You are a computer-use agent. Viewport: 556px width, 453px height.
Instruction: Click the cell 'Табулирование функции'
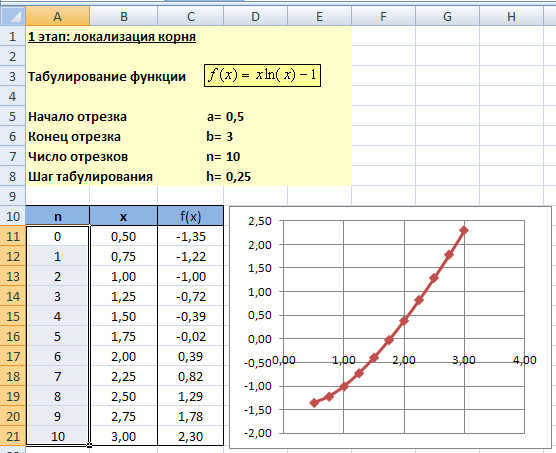107,77
